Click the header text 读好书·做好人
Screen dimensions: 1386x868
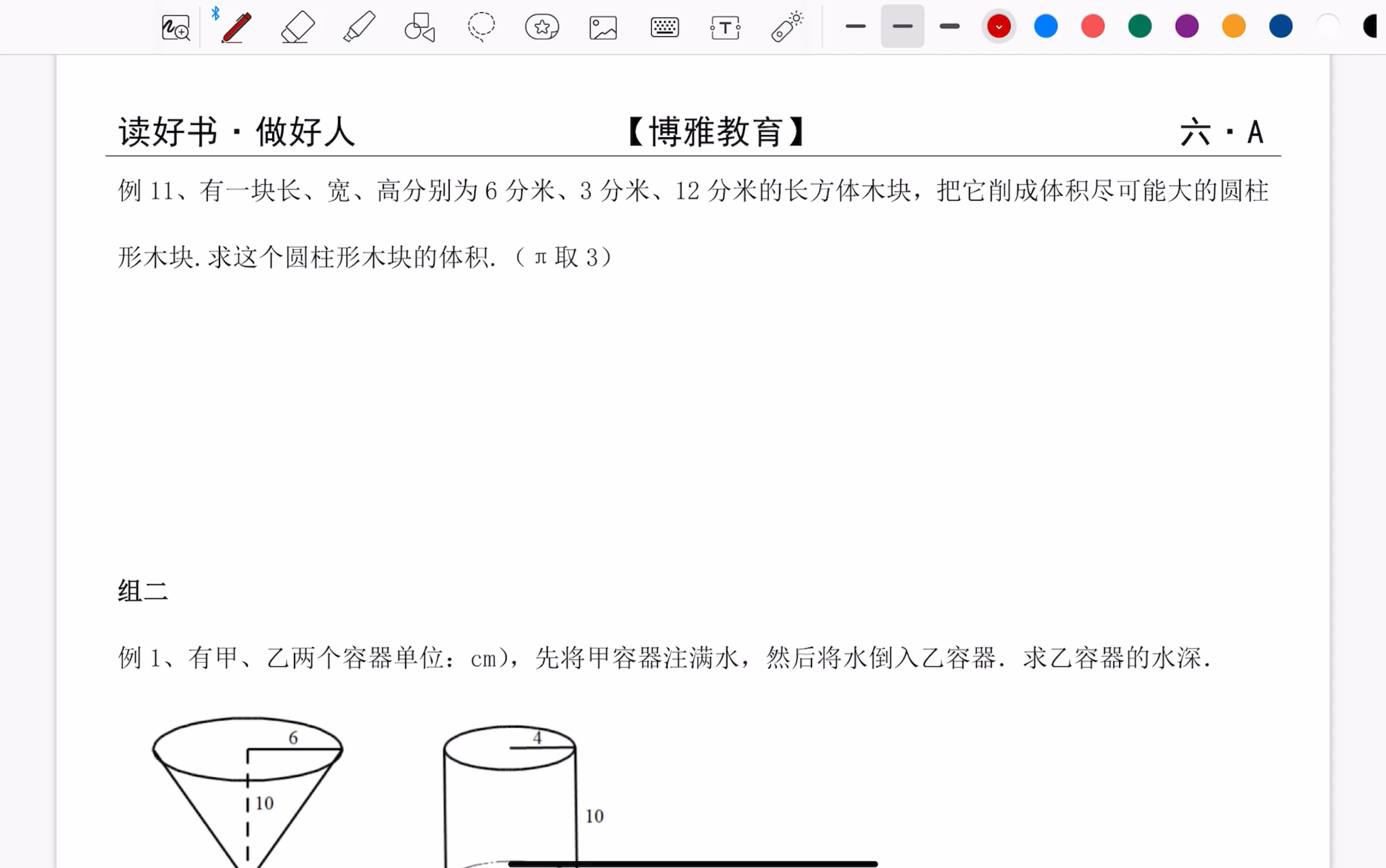(236, 132)
